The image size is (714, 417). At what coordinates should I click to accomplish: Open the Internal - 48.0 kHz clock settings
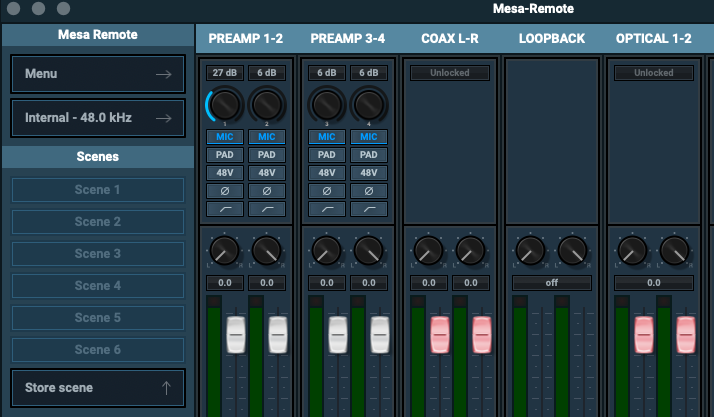click(x=98, y=118)
